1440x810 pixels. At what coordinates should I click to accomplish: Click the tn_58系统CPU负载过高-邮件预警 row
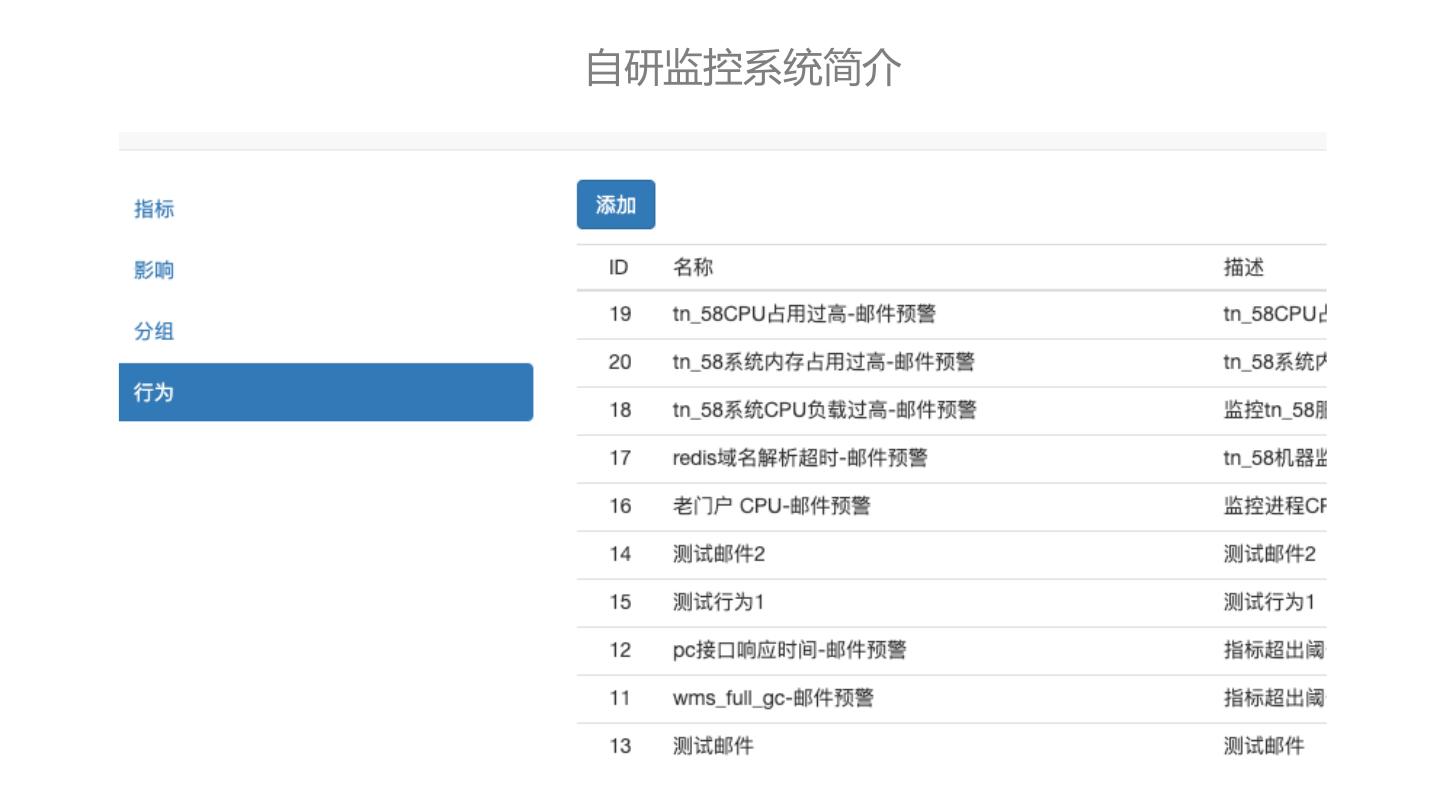pos(824,410)
